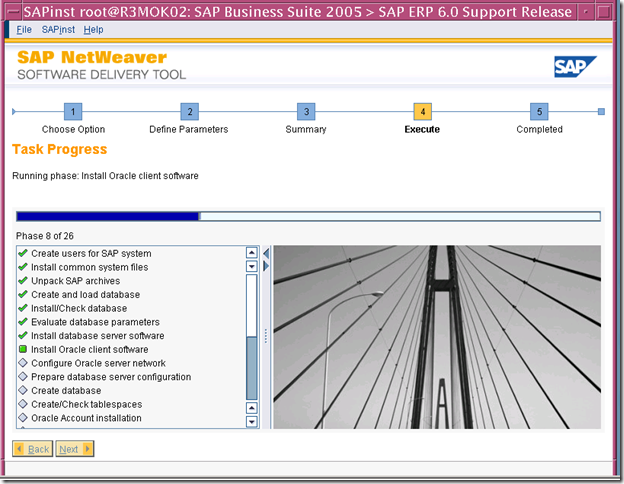Viewport: 624px width, 484px height.
Task: Open the SAPinst menu
Action: tap(58, 29)
